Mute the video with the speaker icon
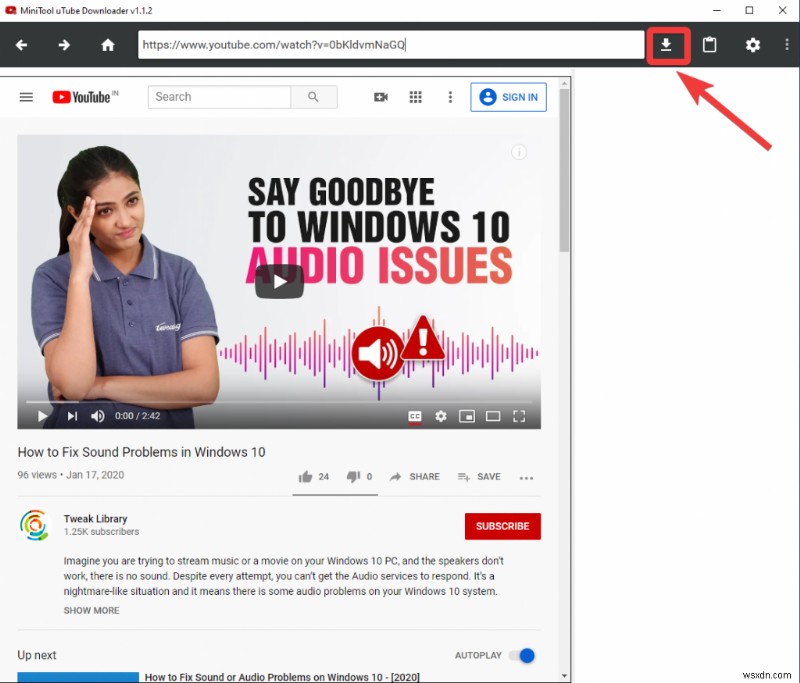The height and width of the screenshot is (683, 800). pos(96,415)
